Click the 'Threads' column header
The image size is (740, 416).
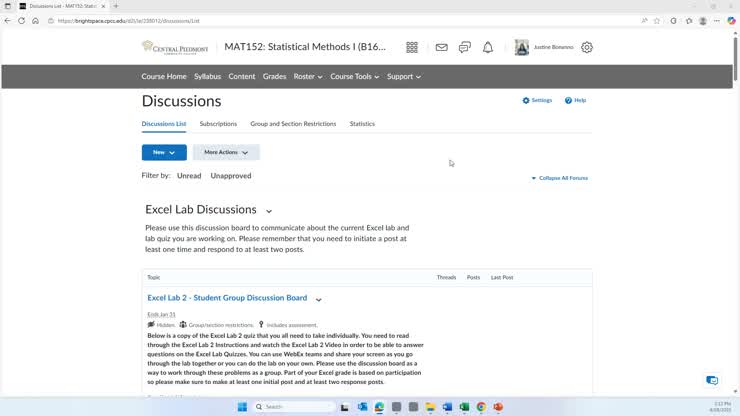pos(446,278)
